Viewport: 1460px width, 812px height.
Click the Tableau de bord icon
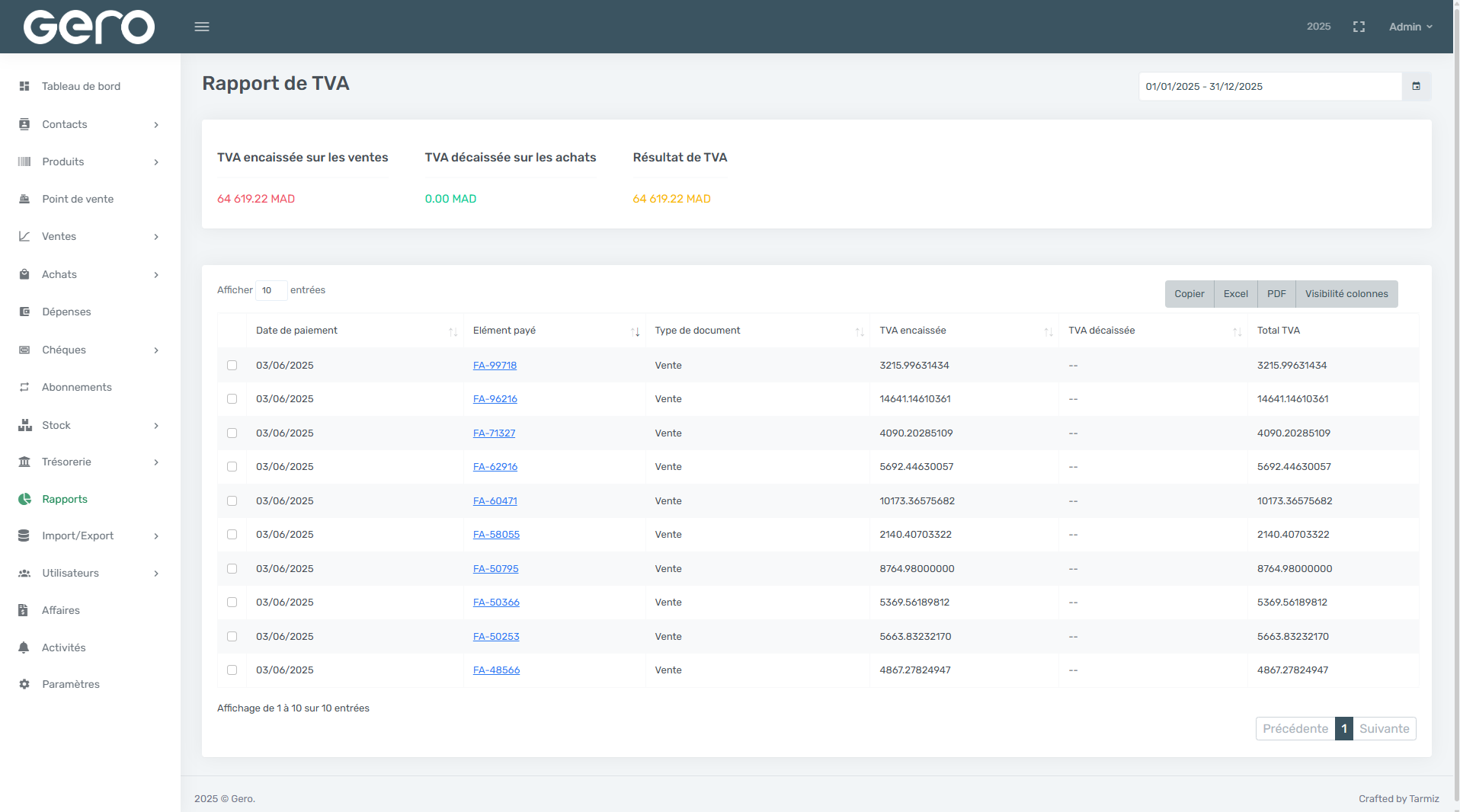click(x=24, y=86)
